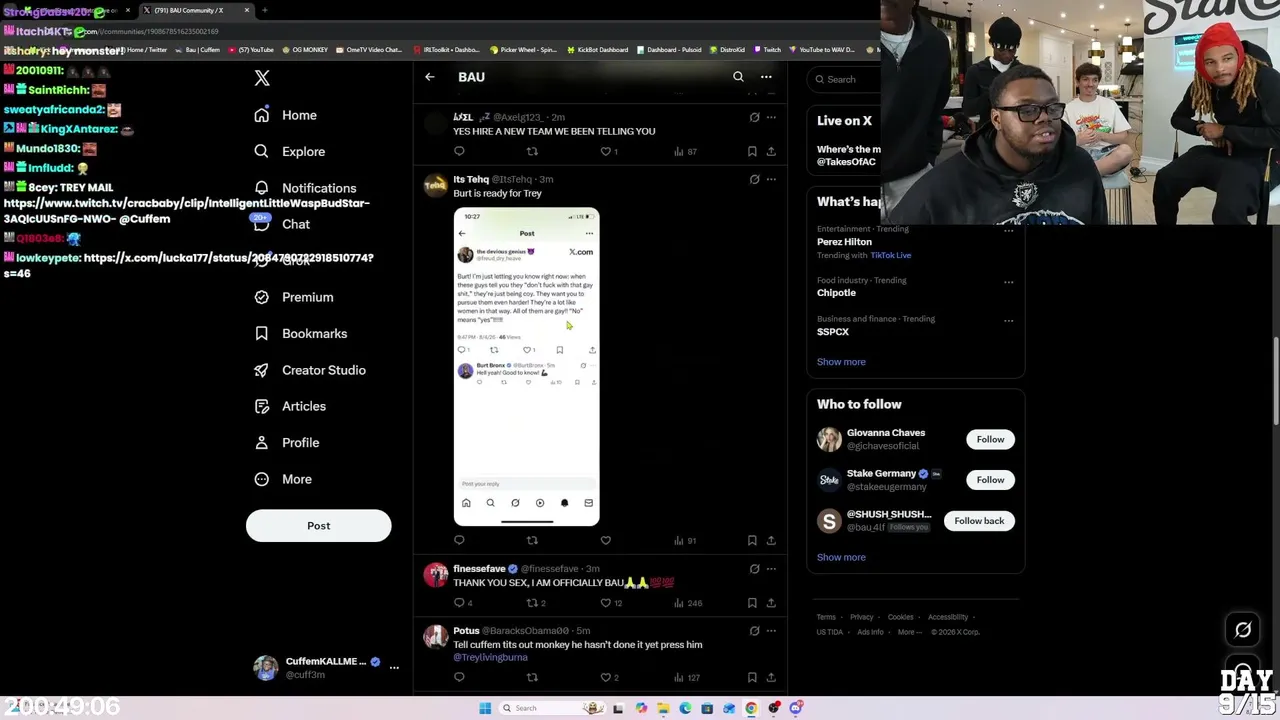Like the 'YES HIRE A NEW TEAM' post
The height and width of the screenshot is (720, 1280).
pos(606,151)
